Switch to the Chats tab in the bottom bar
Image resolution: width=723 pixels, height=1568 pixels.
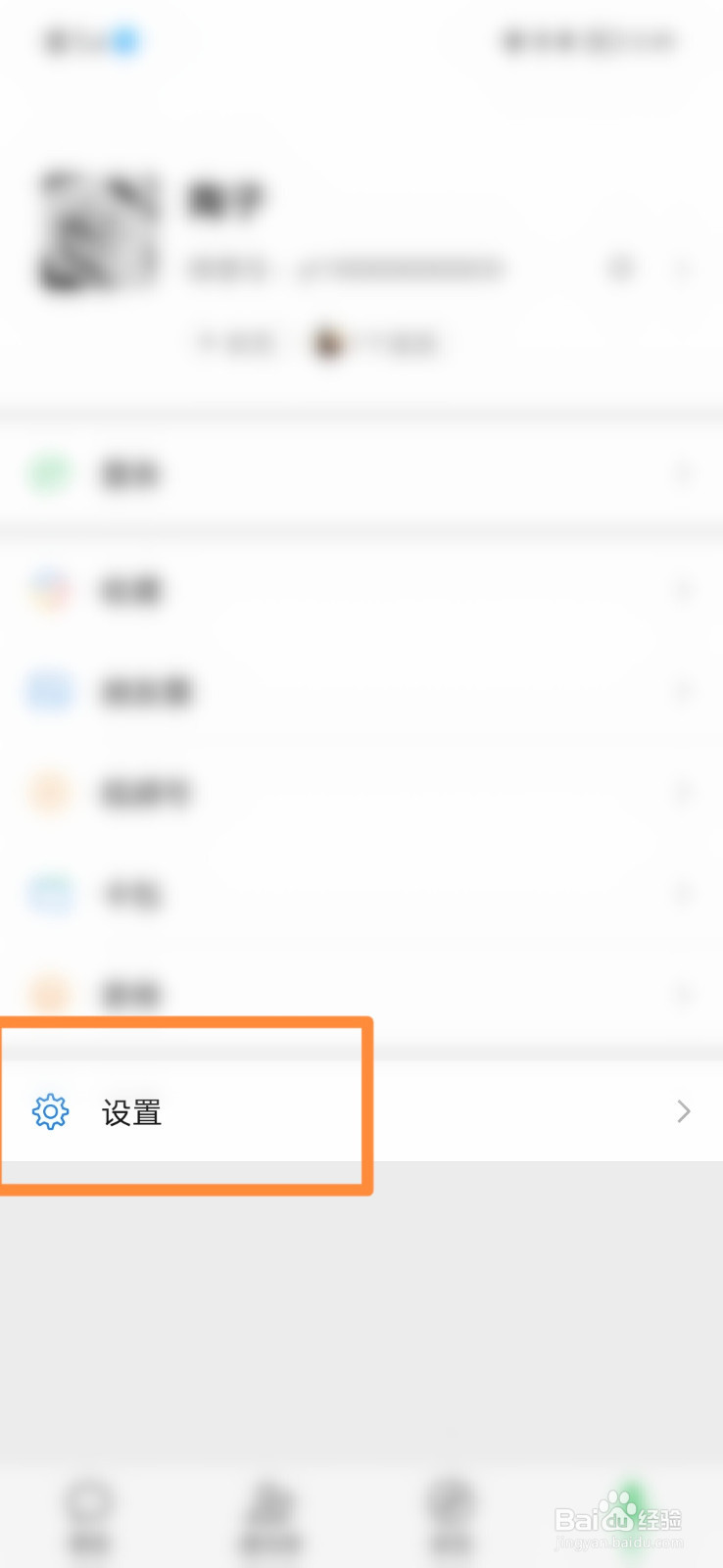click(x=89, y=1515)
